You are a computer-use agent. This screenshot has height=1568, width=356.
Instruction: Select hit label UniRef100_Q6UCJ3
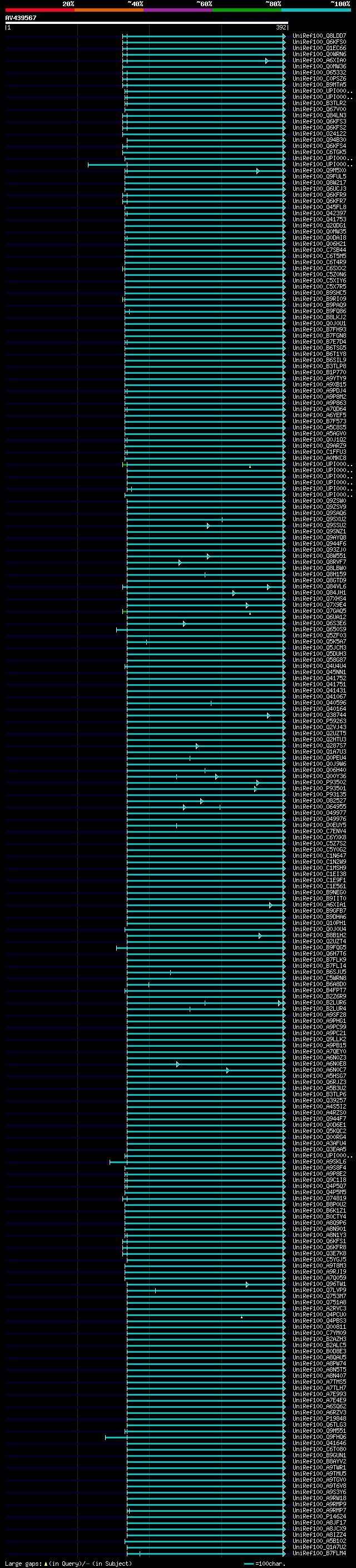point(319,189)
